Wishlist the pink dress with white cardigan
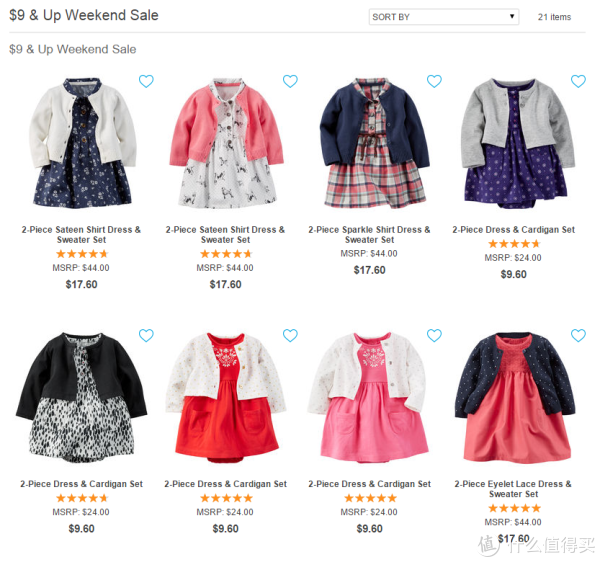The image size is (600, 562). coord(434,335)
